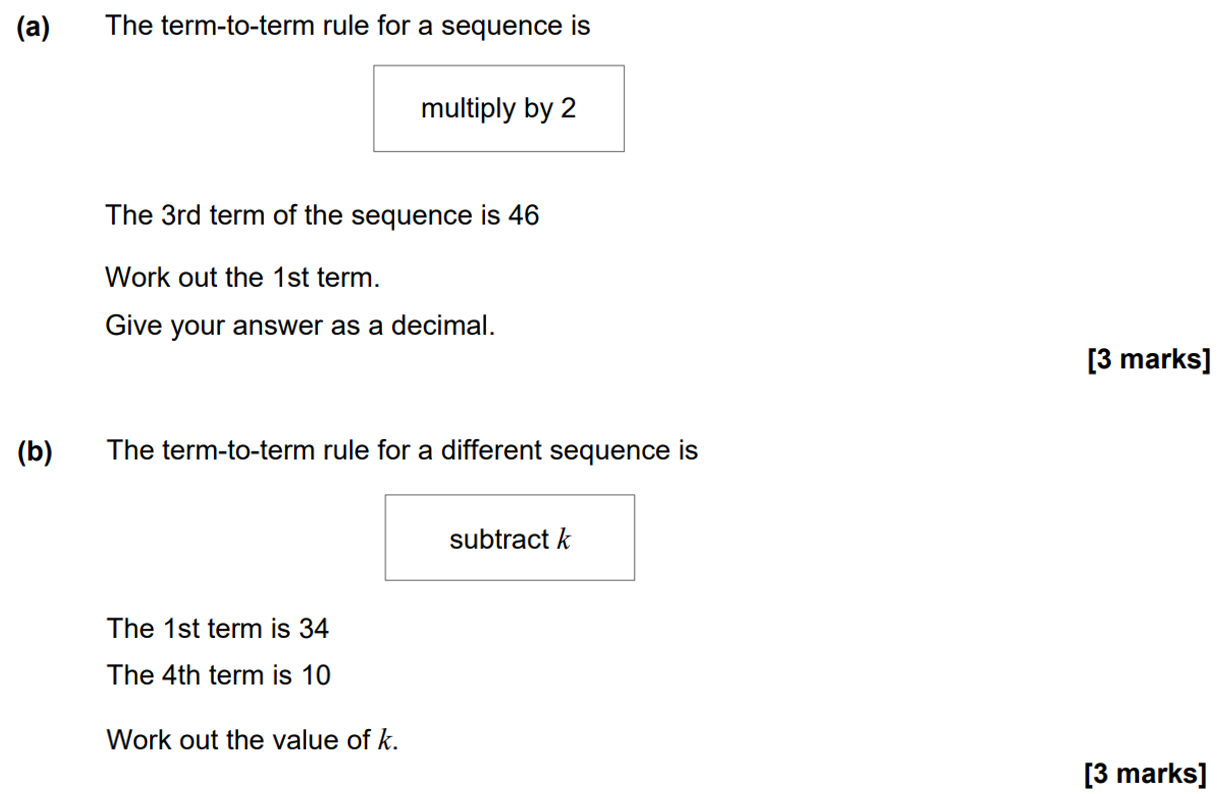Click the number 46 in the 3rd term line
The image size is (1219, 794).
[x=523, y=215]
